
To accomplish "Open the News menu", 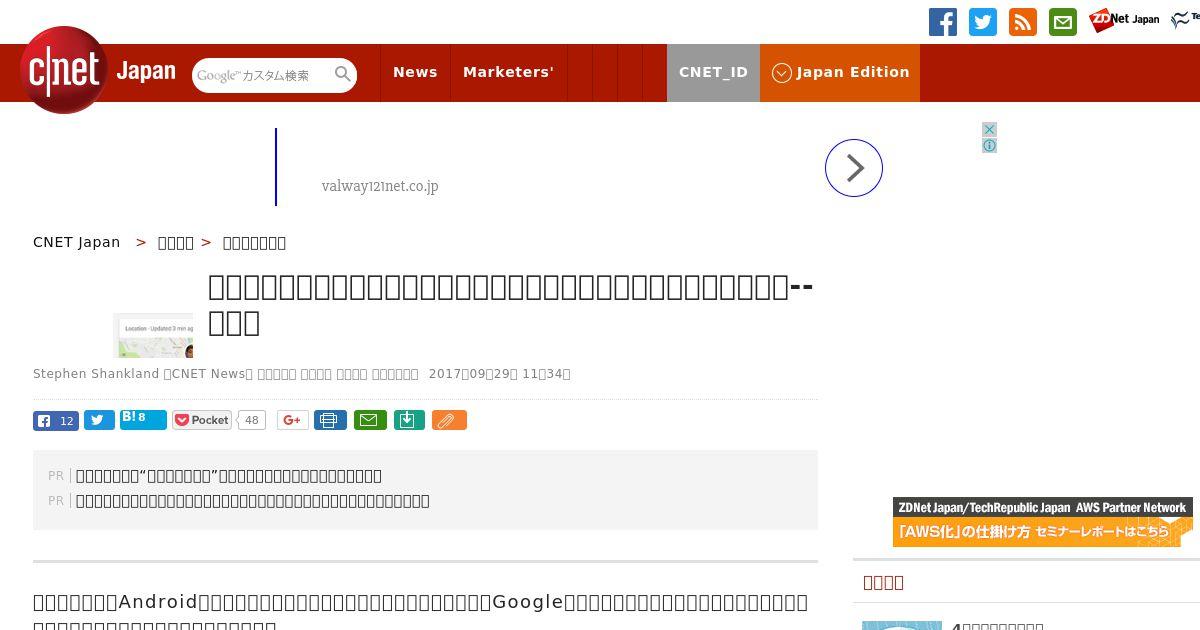I will 415,72.
